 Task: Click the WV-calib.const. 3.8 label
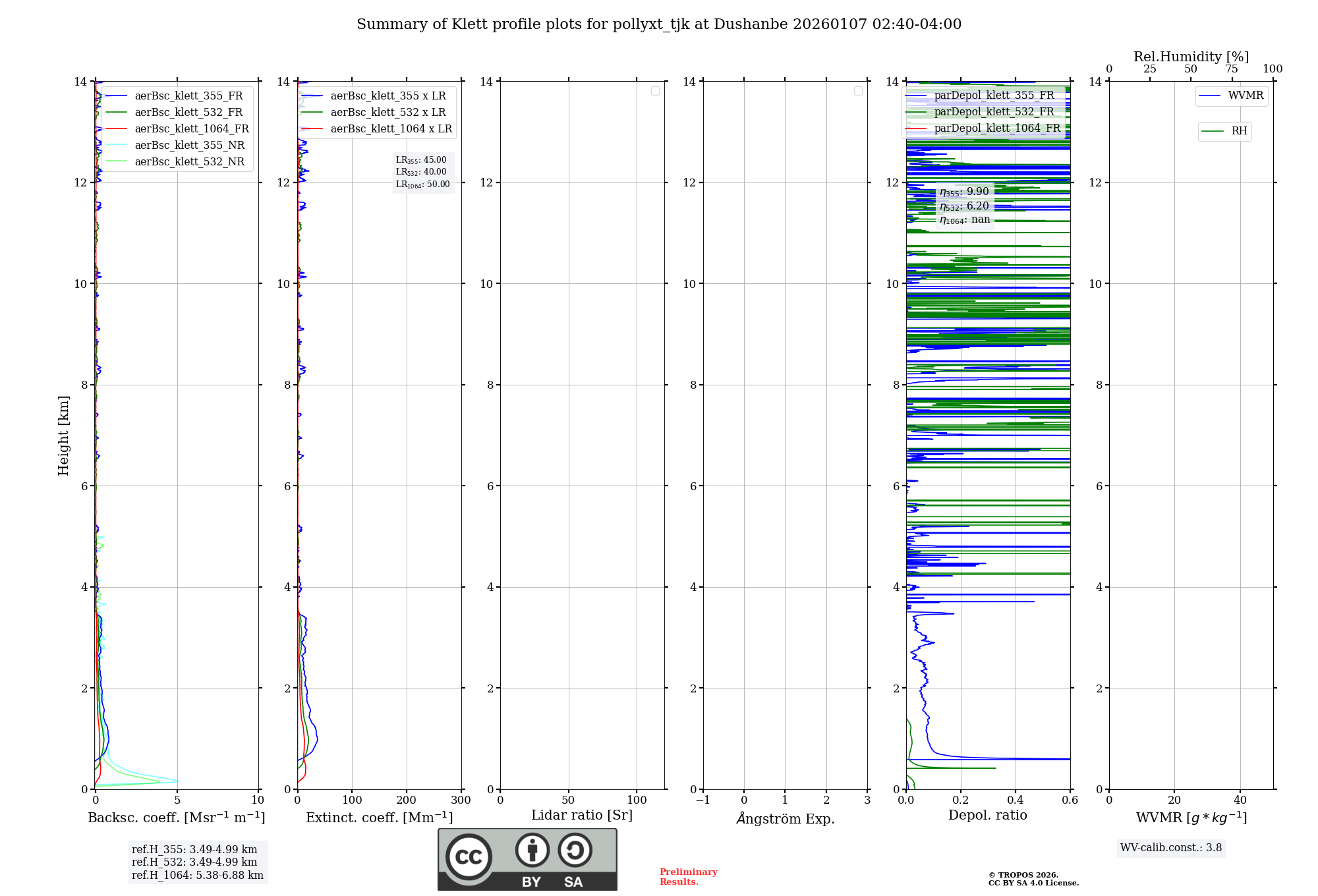click(x=1171, y=848)
